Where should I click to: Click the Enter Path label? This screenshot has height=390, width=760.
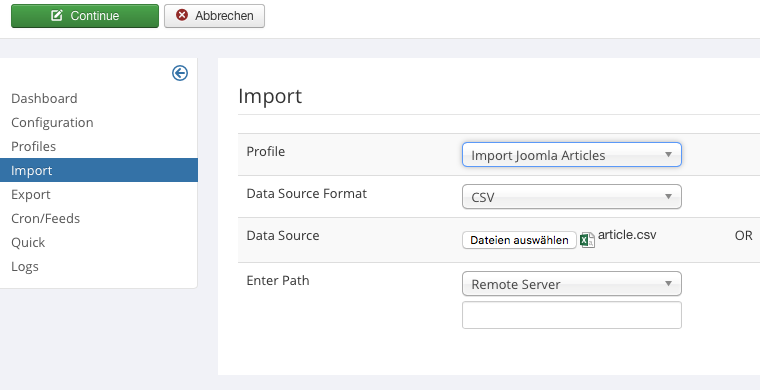(278, 281)
